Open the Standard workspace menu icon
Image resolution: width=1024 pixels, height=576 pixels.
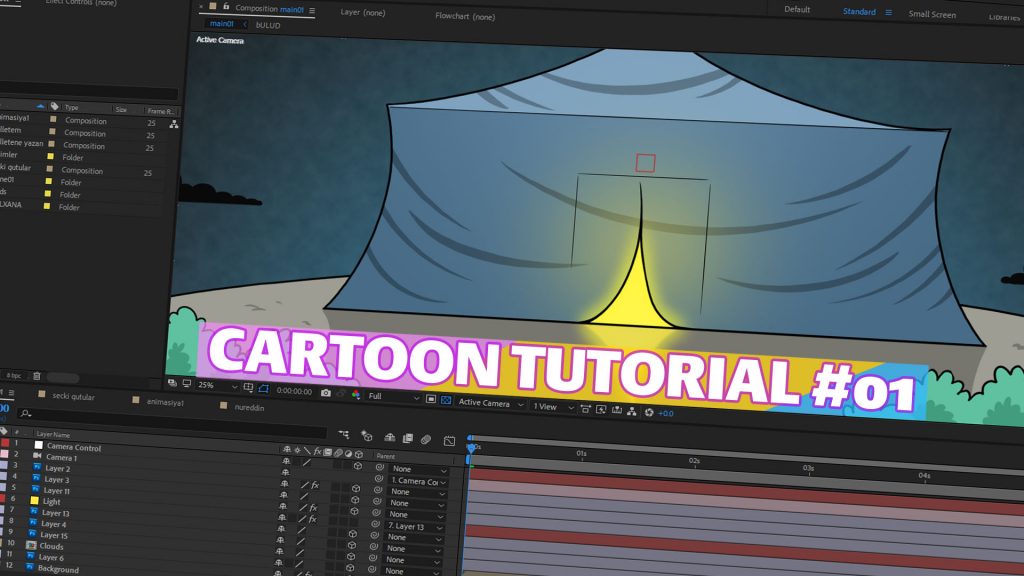[888, 12]
